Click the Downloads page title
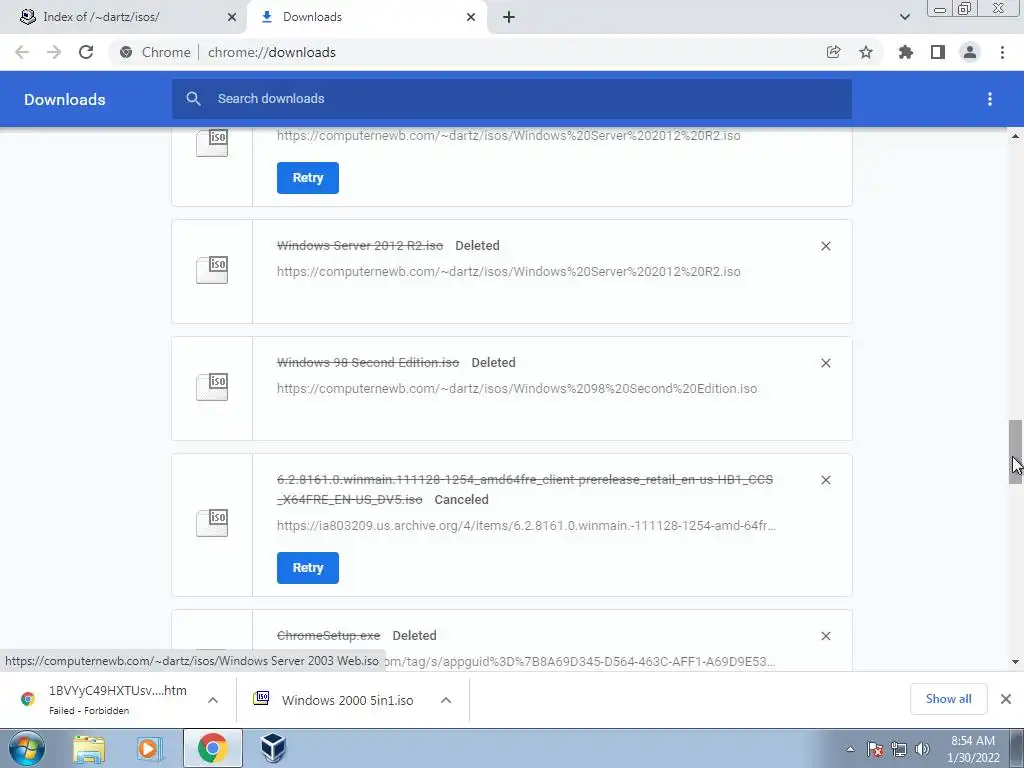The width and height of the screenshot is (1024, 768). pos(65,99)
